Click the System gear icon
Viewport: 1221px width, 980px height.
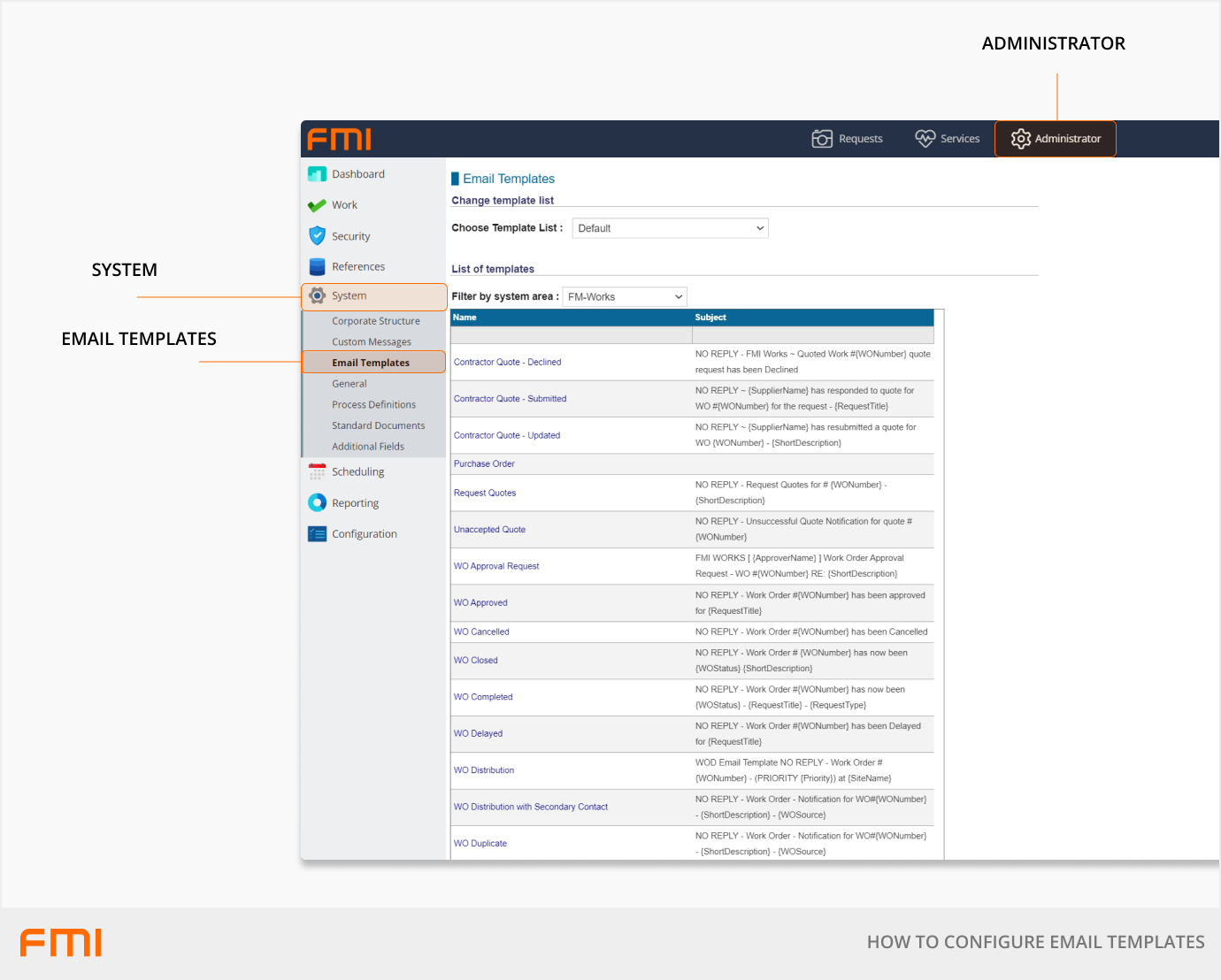317,296
